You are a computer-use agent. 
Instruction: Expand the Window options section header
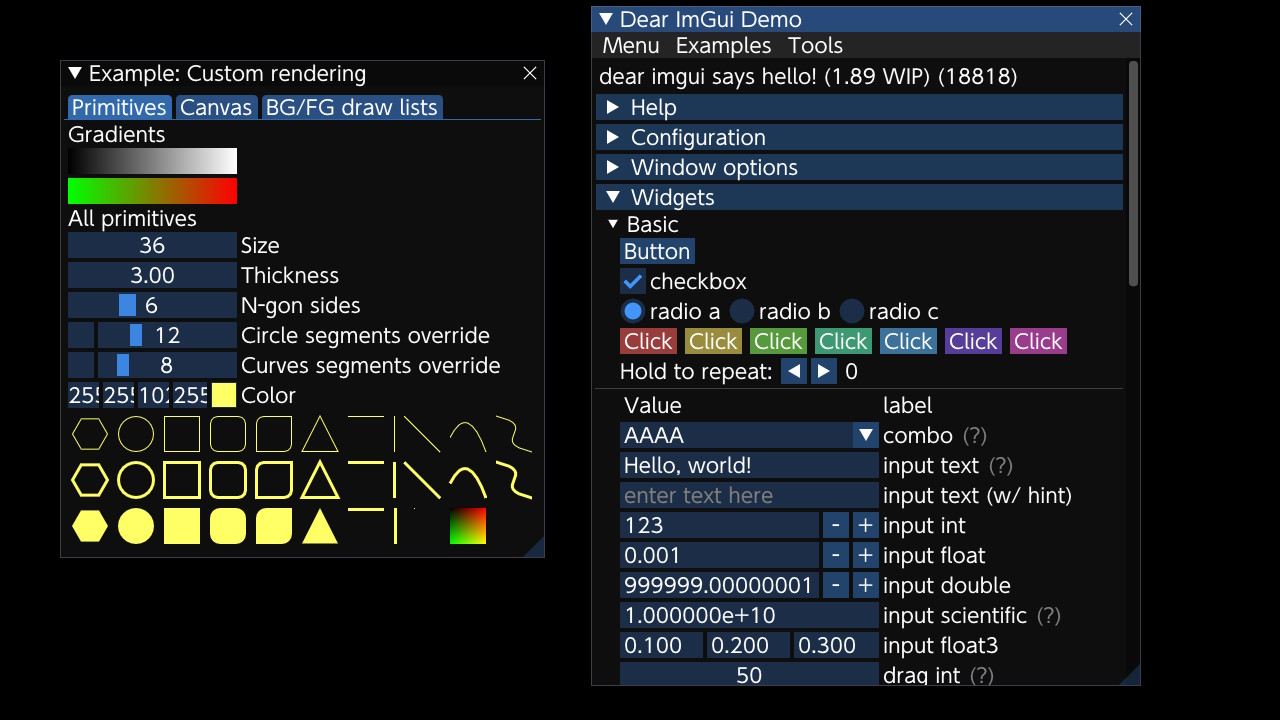[859, 167]
